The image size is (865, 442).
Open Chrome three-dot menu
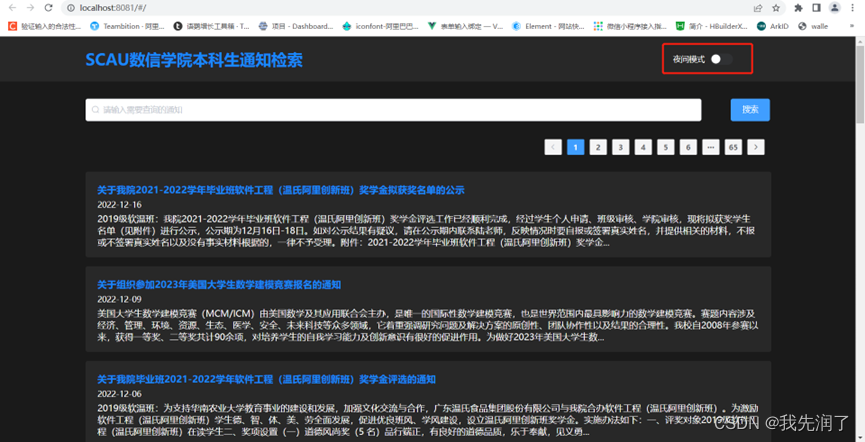click(853, 8)
